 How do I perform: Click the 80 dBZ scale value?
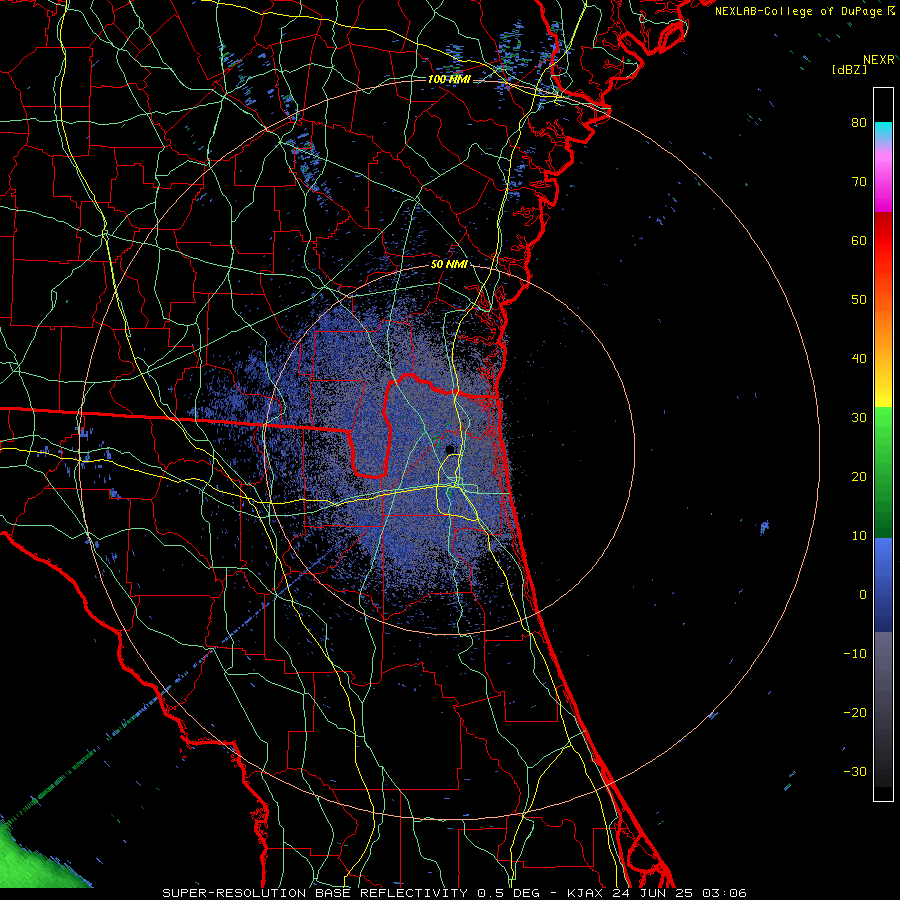click(859, 122)
